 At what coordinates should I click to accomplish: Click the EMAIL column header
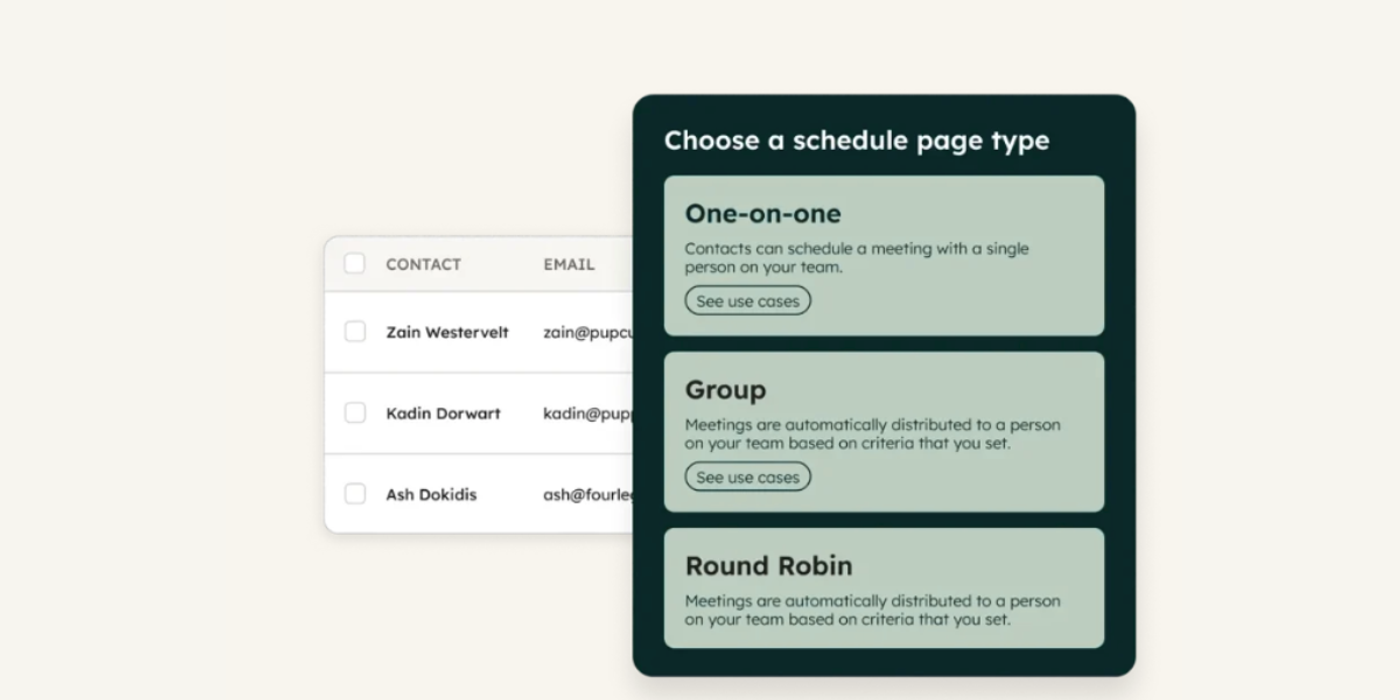click(568, 264)
